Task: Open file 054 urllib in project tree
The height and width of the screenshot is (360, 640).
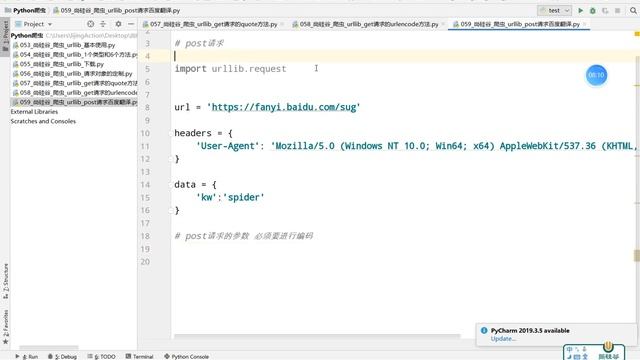Action: 75,55
